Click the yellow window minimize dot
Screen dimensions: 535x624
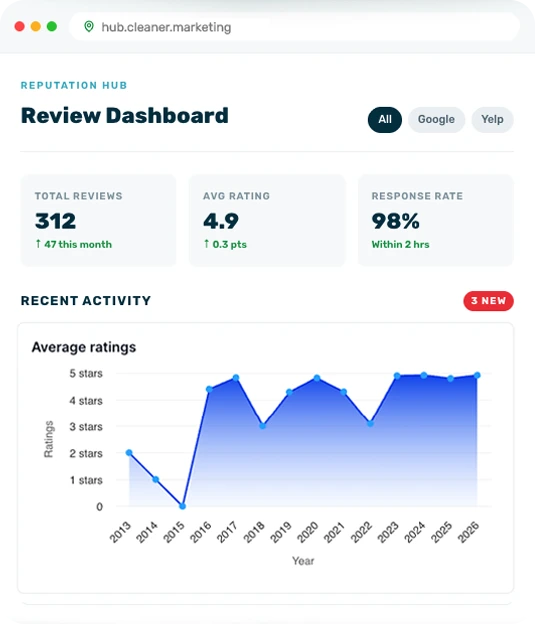36,26
